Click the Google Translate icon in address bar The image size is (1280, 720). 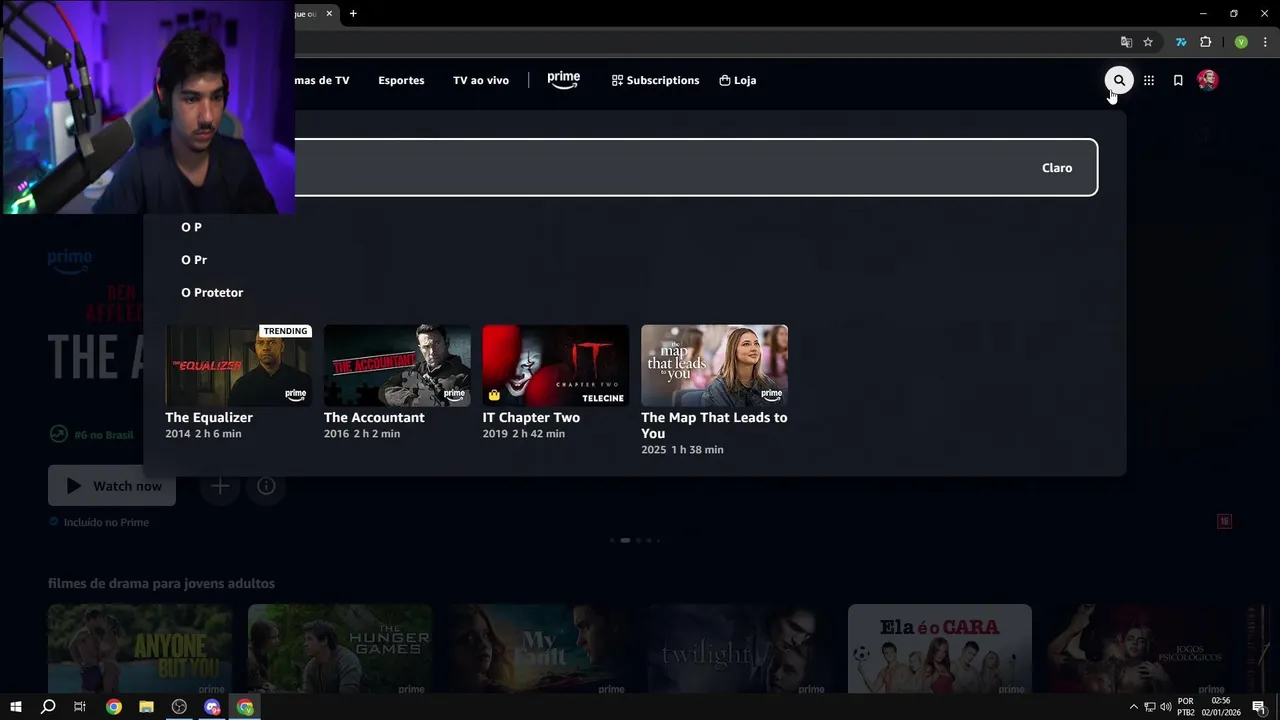click(1126, 42)
